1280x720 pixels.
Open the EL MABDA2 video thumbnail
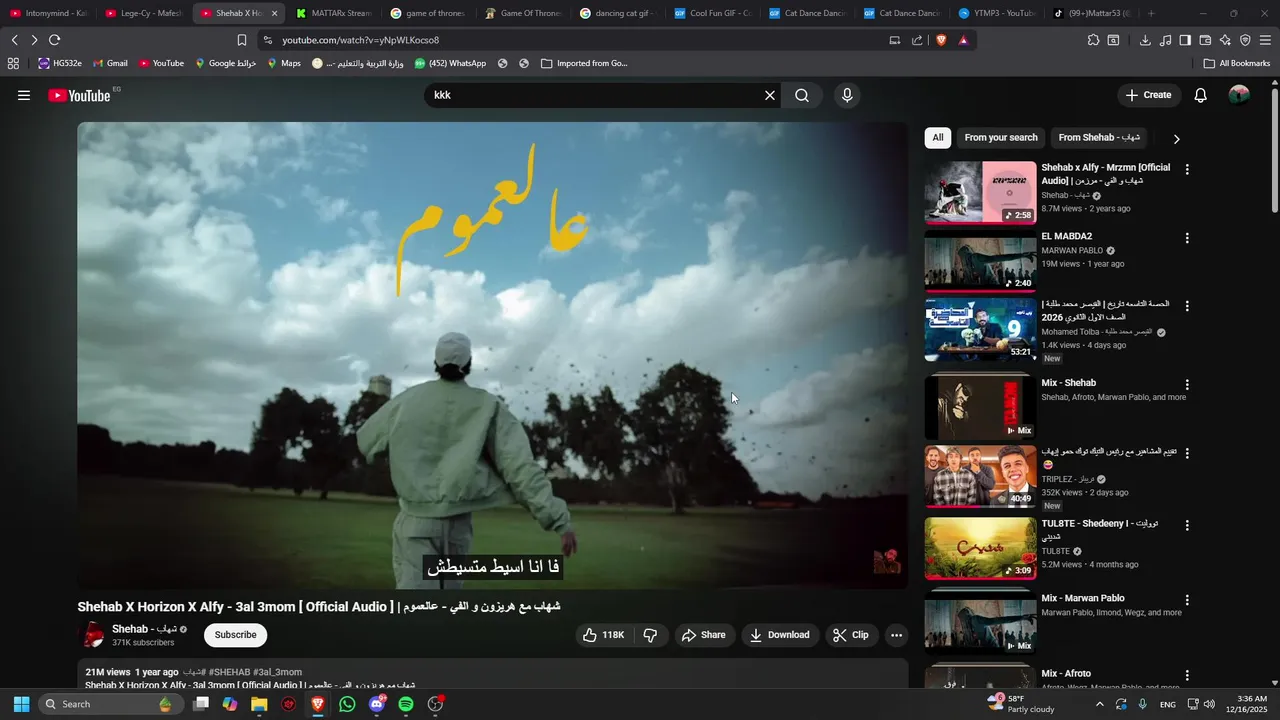980,261
